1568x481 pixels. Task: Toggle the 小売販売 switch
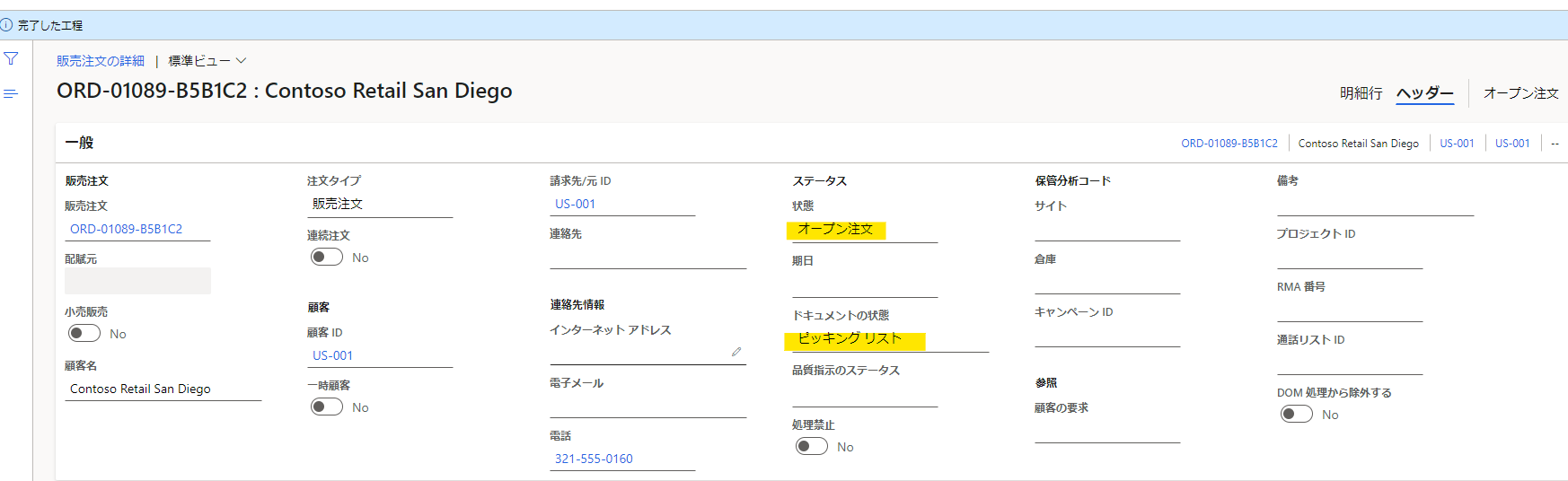(84, 334)
